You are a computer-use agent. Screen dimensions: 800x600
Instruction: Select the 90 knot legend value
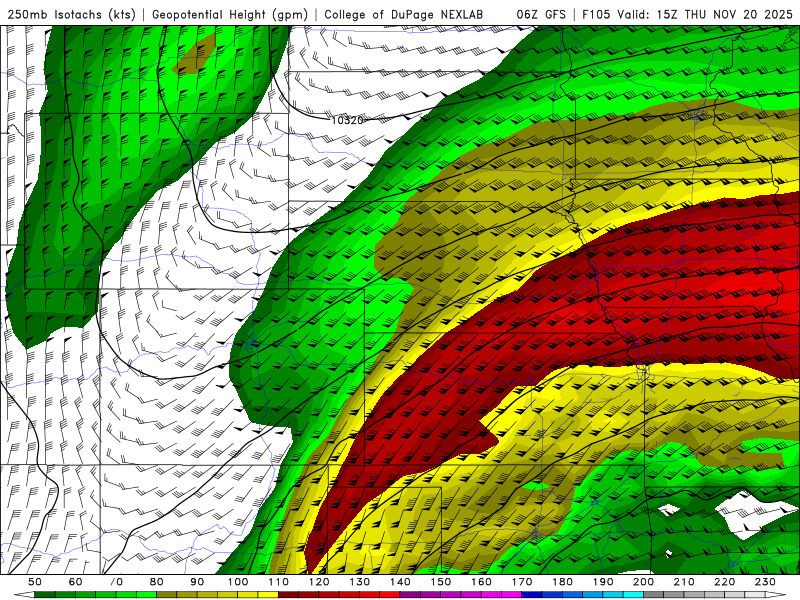[x=197, y=582]
